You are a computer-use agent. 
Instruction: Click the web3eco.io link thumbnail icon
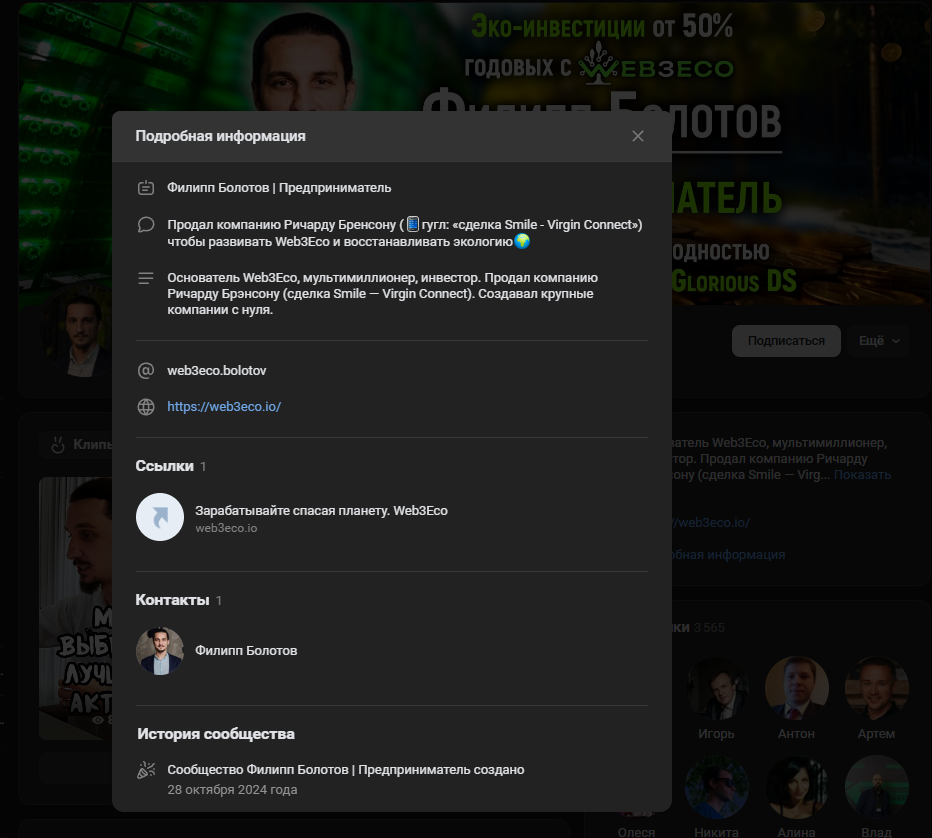click(x=160, y=517)
